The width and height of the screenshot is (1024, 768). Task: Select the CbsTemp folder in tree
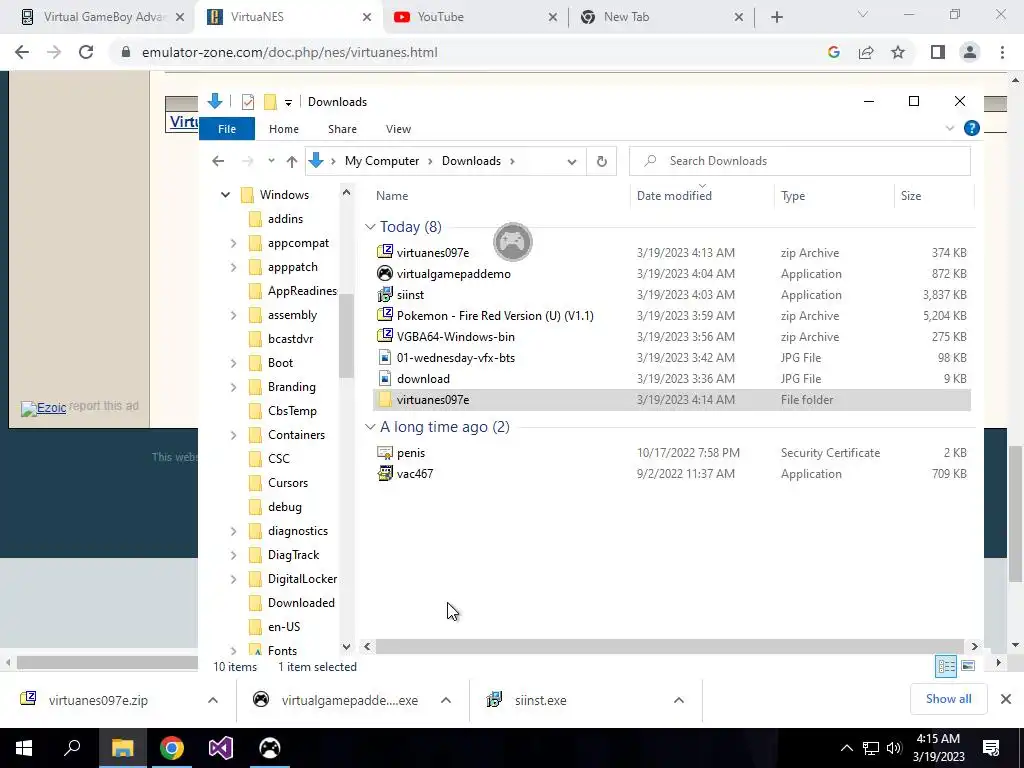292,411
